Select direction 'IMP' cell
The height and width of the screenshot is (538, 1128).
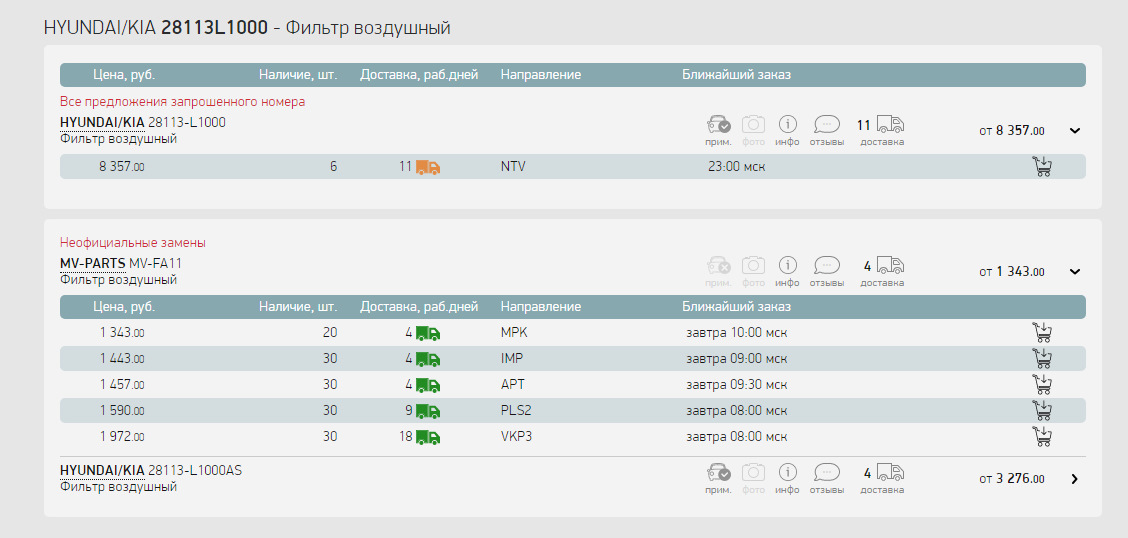[x=511, y=359]
